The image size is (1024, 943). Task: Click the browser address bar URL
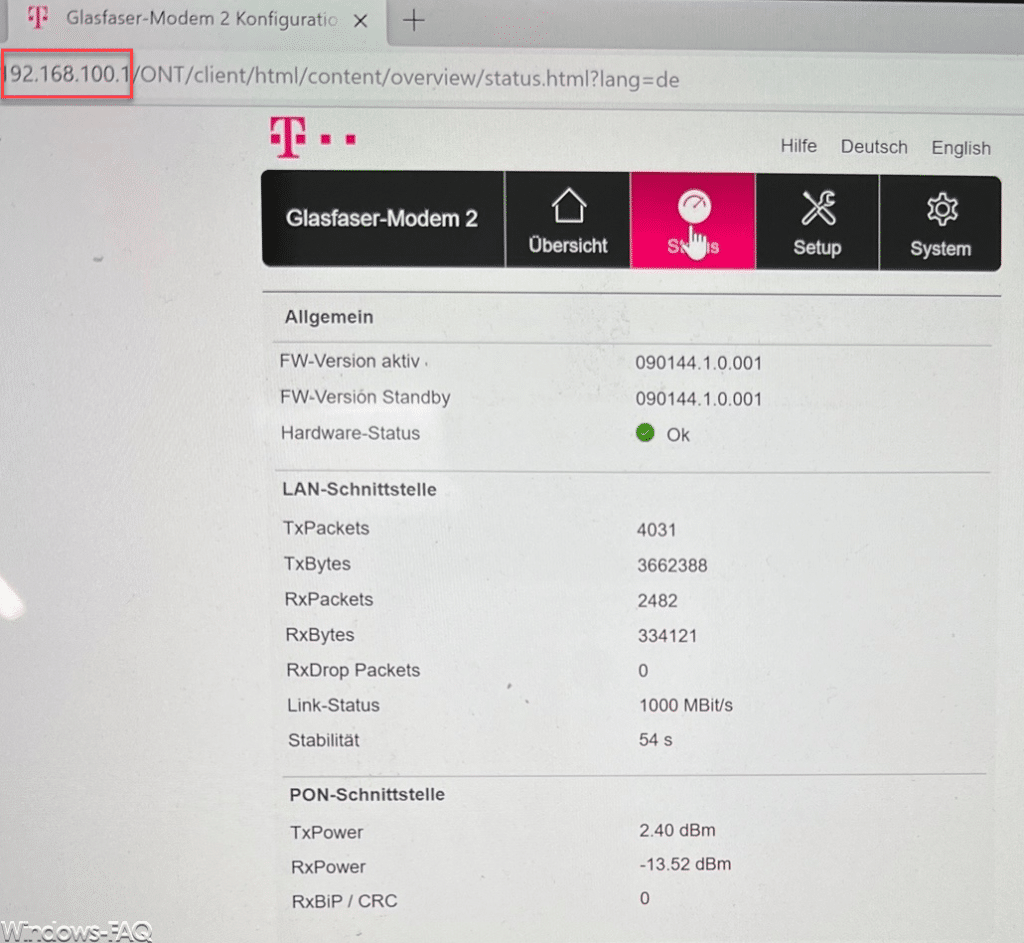(x=342, y=77)
